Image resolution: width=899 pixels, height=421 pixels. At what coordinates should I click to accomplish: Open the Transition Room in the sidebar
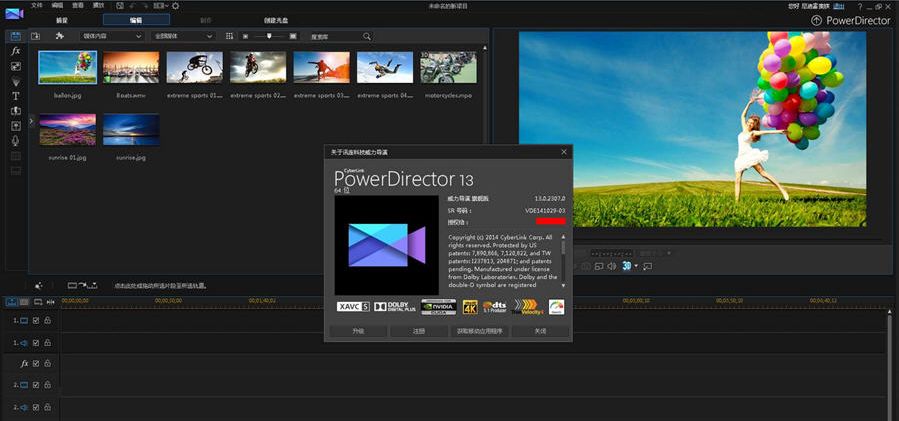(16, 111)
